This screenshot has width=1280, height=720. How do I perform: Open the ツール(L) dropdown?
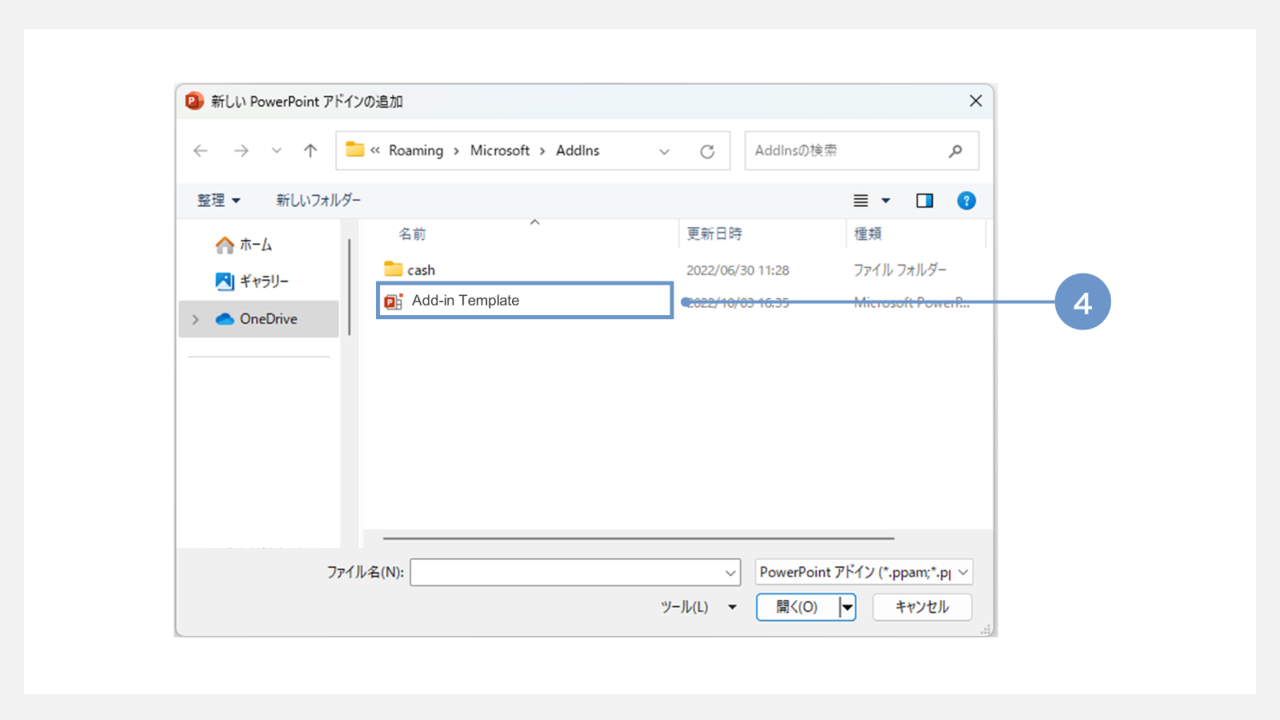pyautogui.click(x=698, y=607)
